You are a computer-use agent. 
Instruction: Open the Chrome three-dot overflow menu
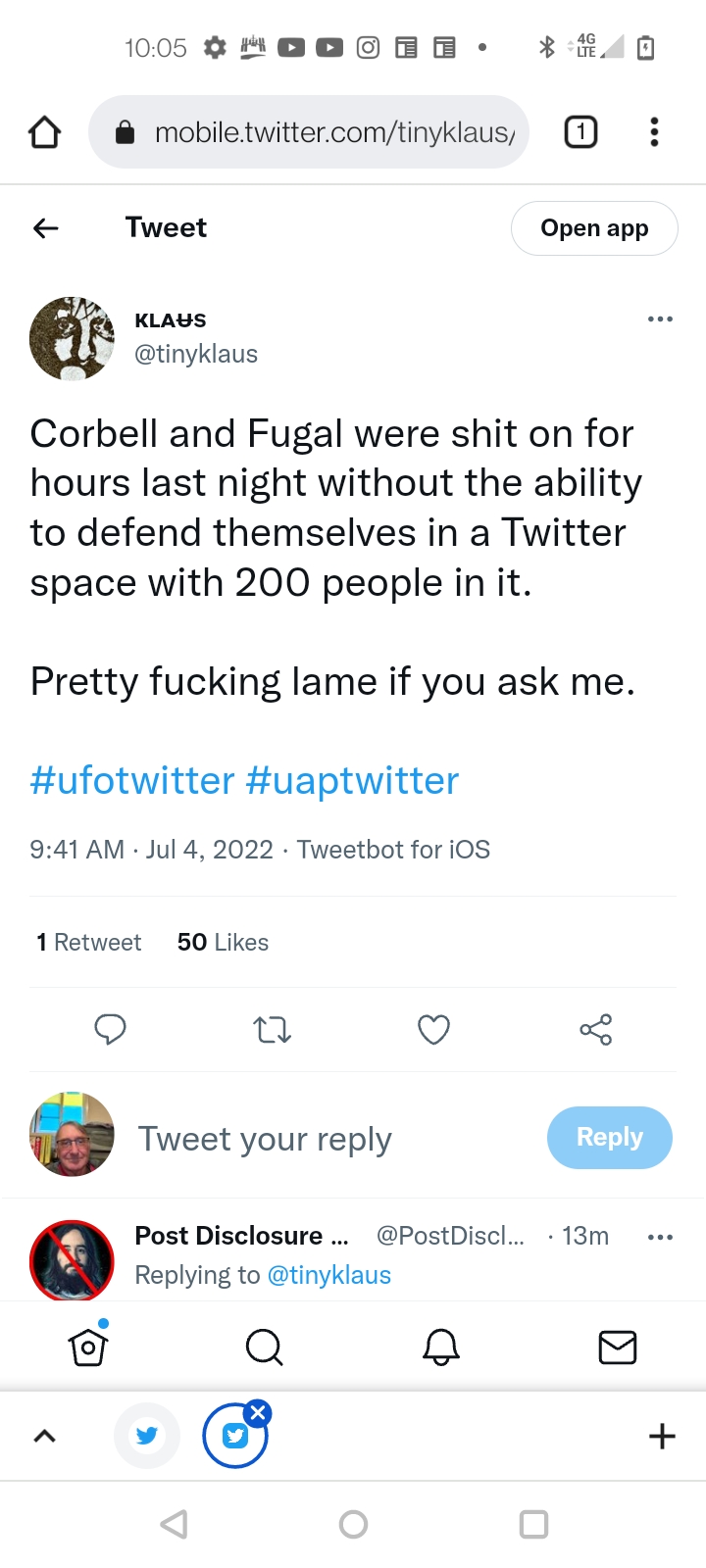click(x=654, y=132)
